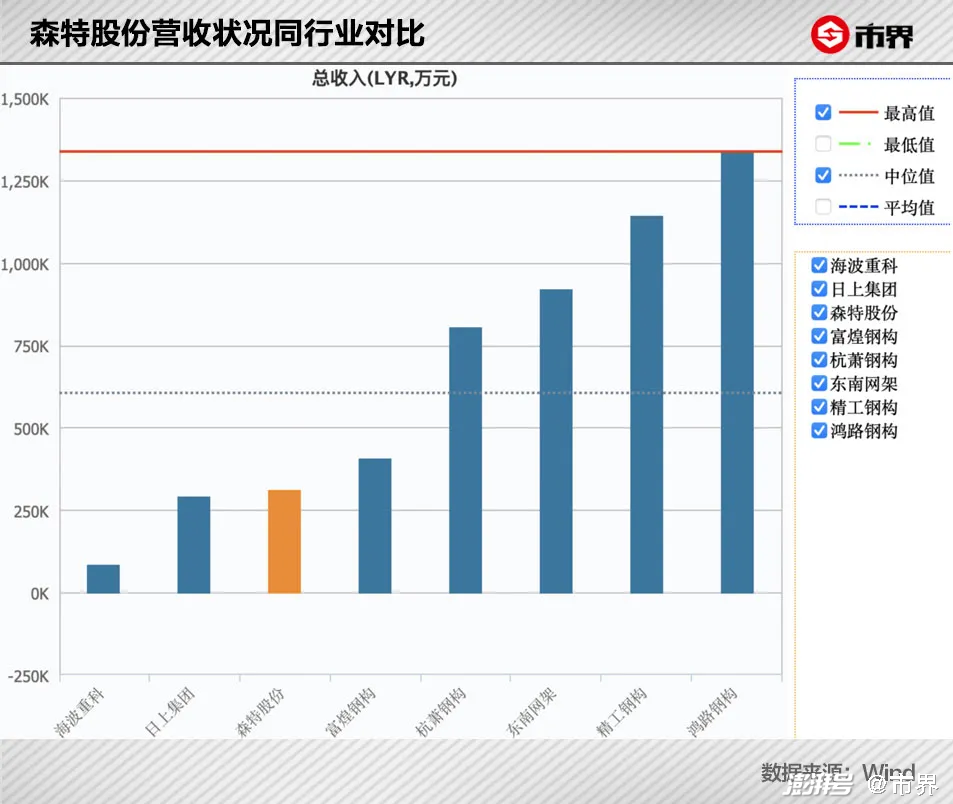Image resolution: width=953 pixels, height=804 pixels.
Task: Click the 1,500K y-axis tick label
Action: [25, 100]
